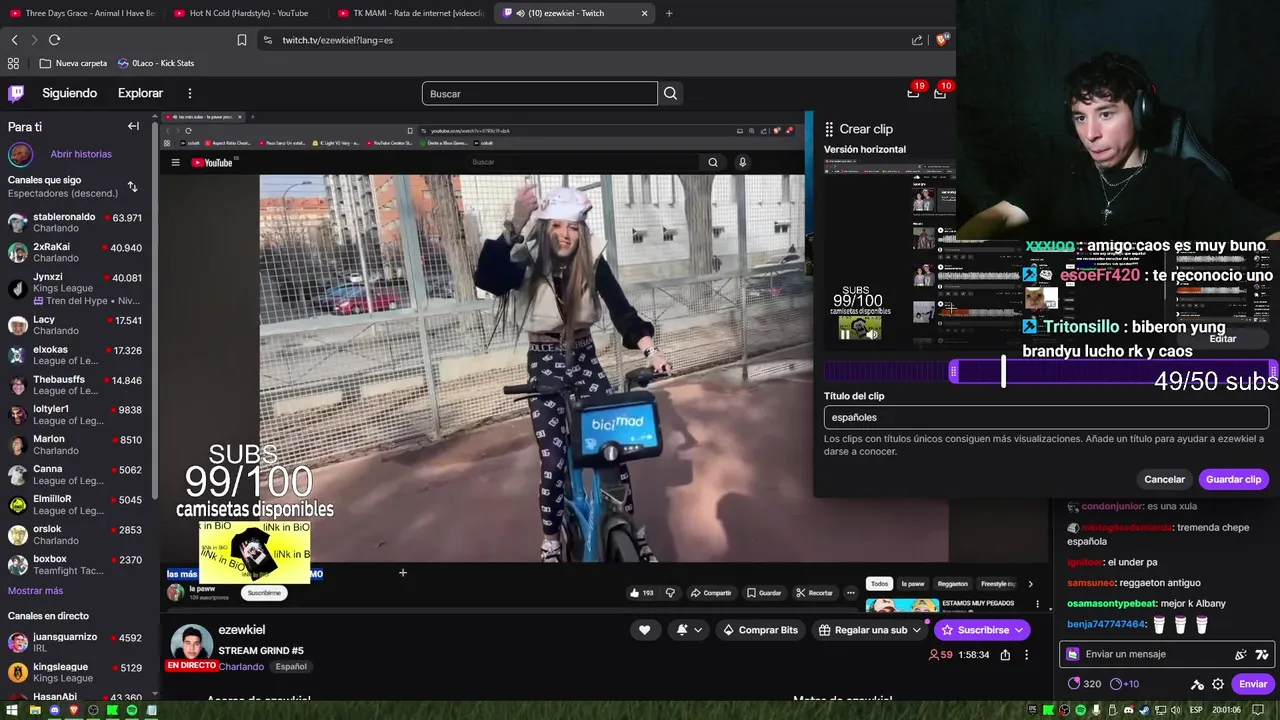Viewport: 1280px width, 720px height.
Task: Expand more YouTube category chips arrow
Action: click(x=1030, y=584)
